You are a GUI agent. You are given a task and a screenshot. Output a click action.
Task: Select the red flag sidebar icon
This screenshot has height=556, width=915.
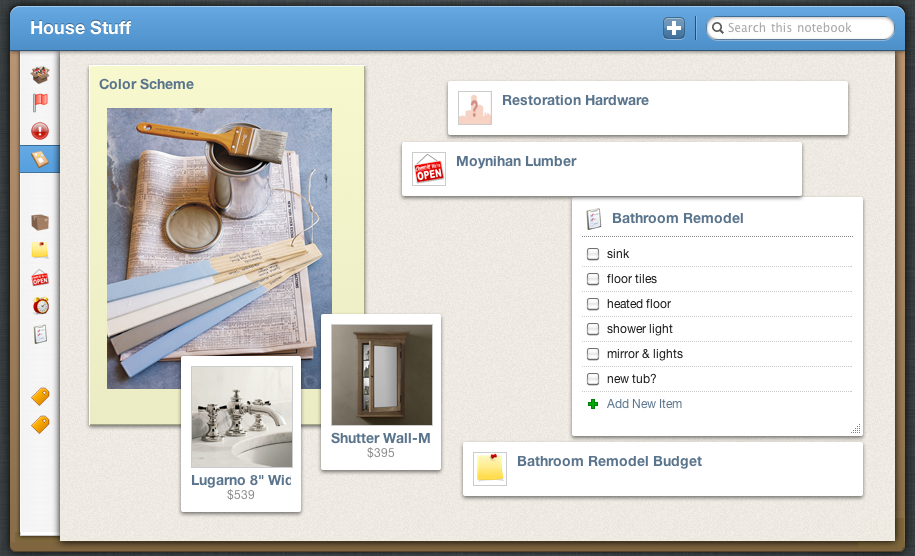click(x=40, y=103)
